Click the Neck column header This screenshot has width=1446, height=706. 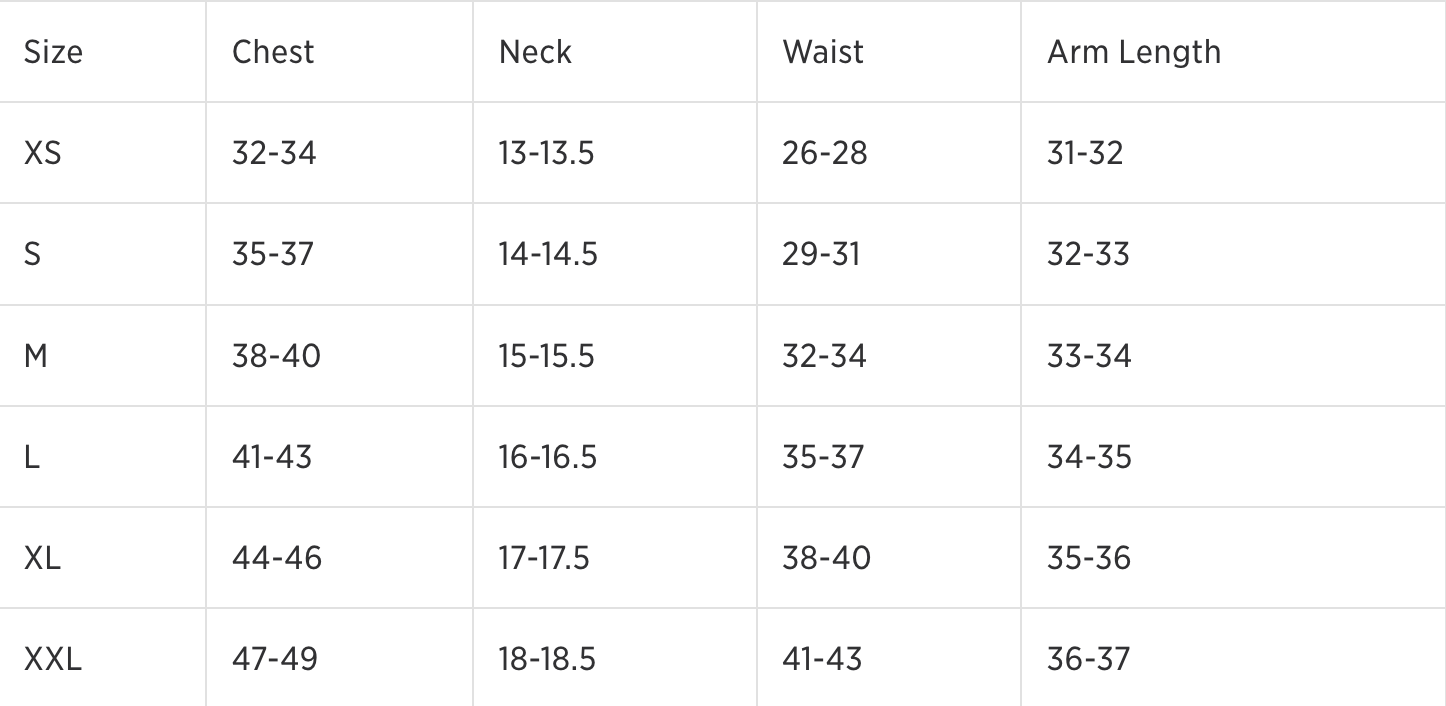tap(535, 52)
